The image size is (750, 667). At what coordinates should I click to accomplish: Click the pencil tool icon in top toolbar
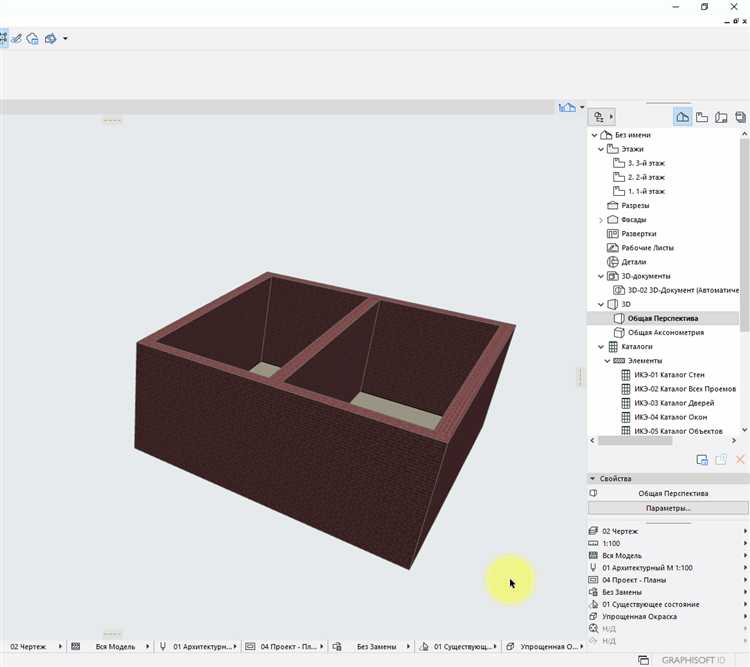click(x=17, y=38)
